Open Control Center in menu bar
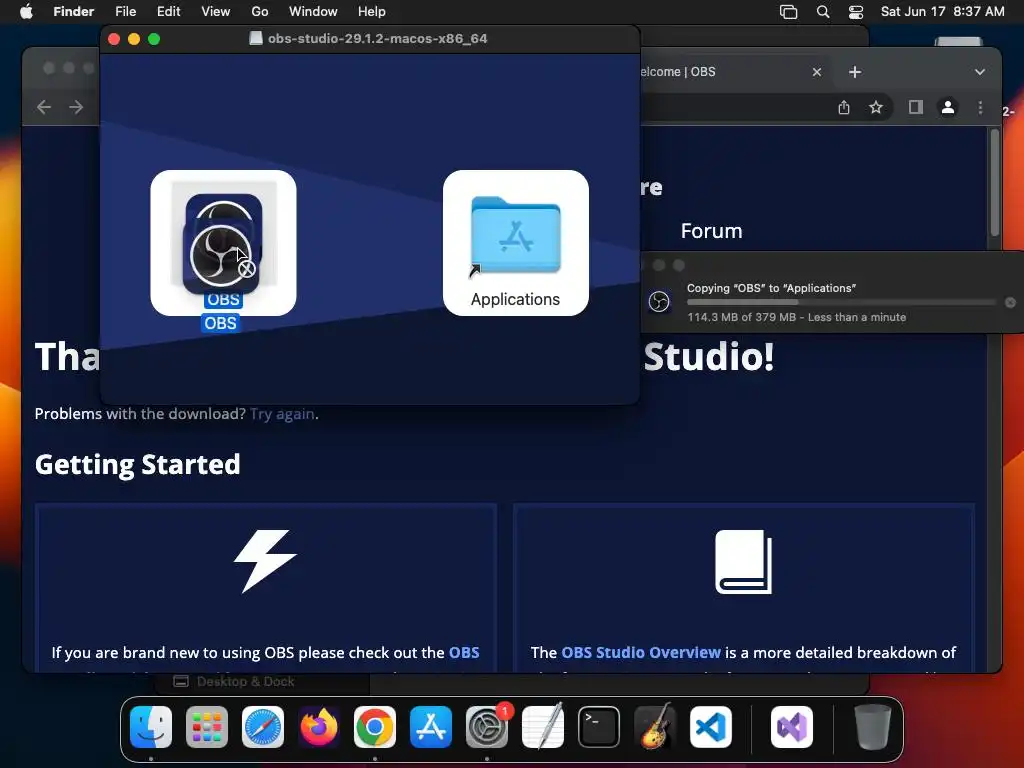 pyautogui.click(x=856, y=12)
